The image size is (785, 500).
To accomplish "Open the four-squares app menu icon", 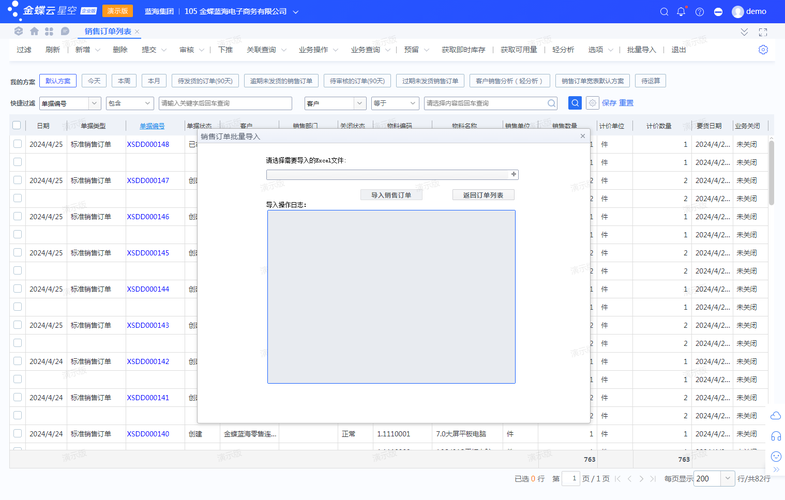I will 49,31.
